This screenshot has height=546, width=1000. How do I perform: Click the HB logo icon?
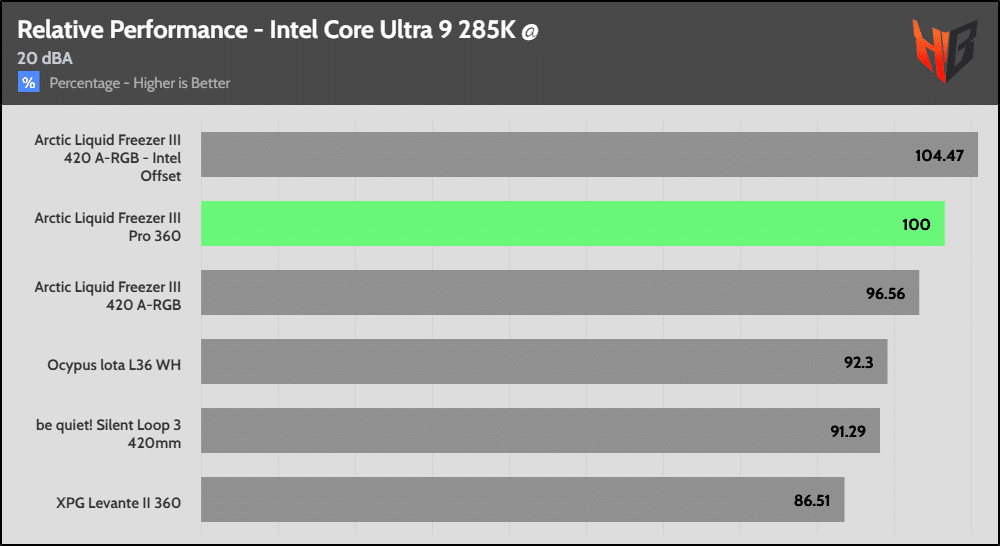click(x=943, y=52)
